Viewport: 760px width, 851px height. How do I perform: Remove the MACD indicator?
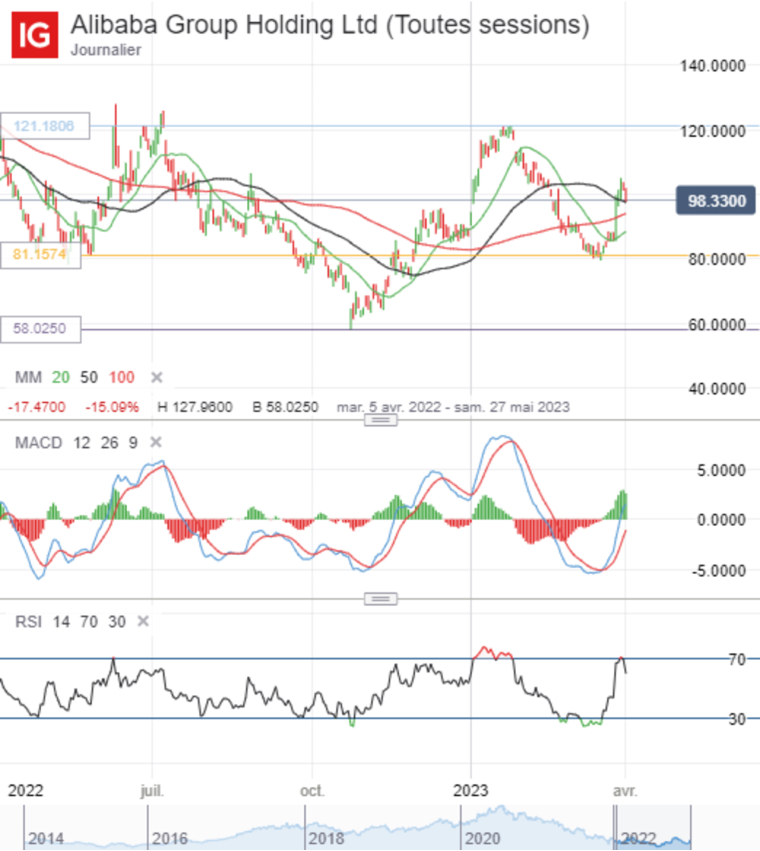click(x=156, y=442)
